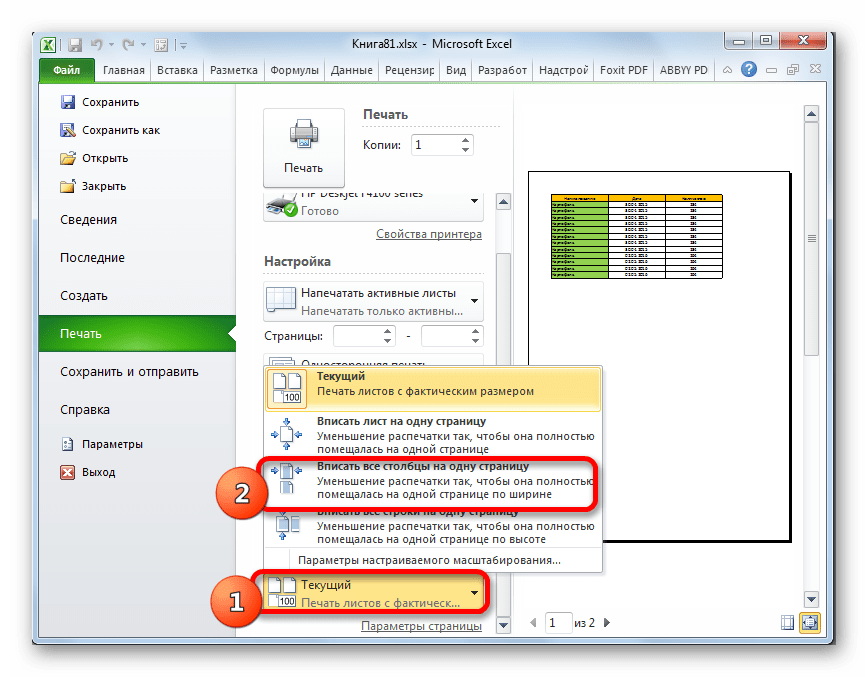This screenshot has height=677, width=868.
Task: Increase the first Страницы spinner
Action: (x=387, y=331)
